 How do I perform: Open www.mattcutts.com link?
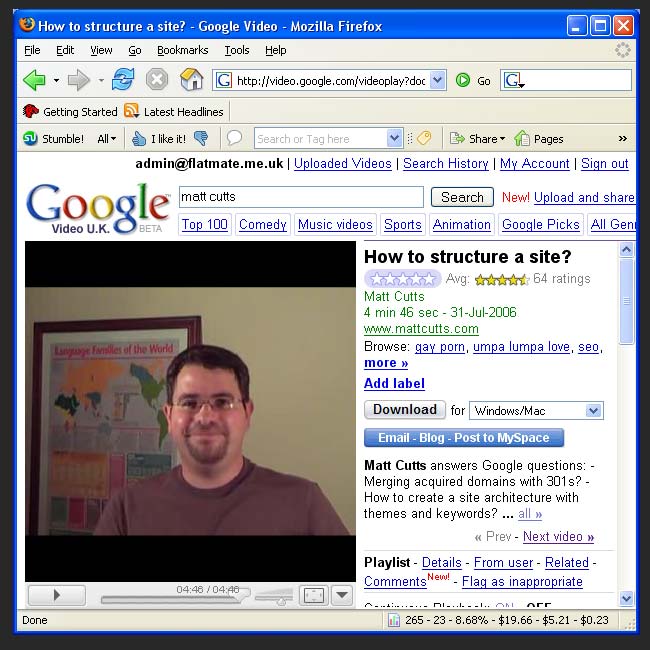pyautogui.click(x=421, y=329)
